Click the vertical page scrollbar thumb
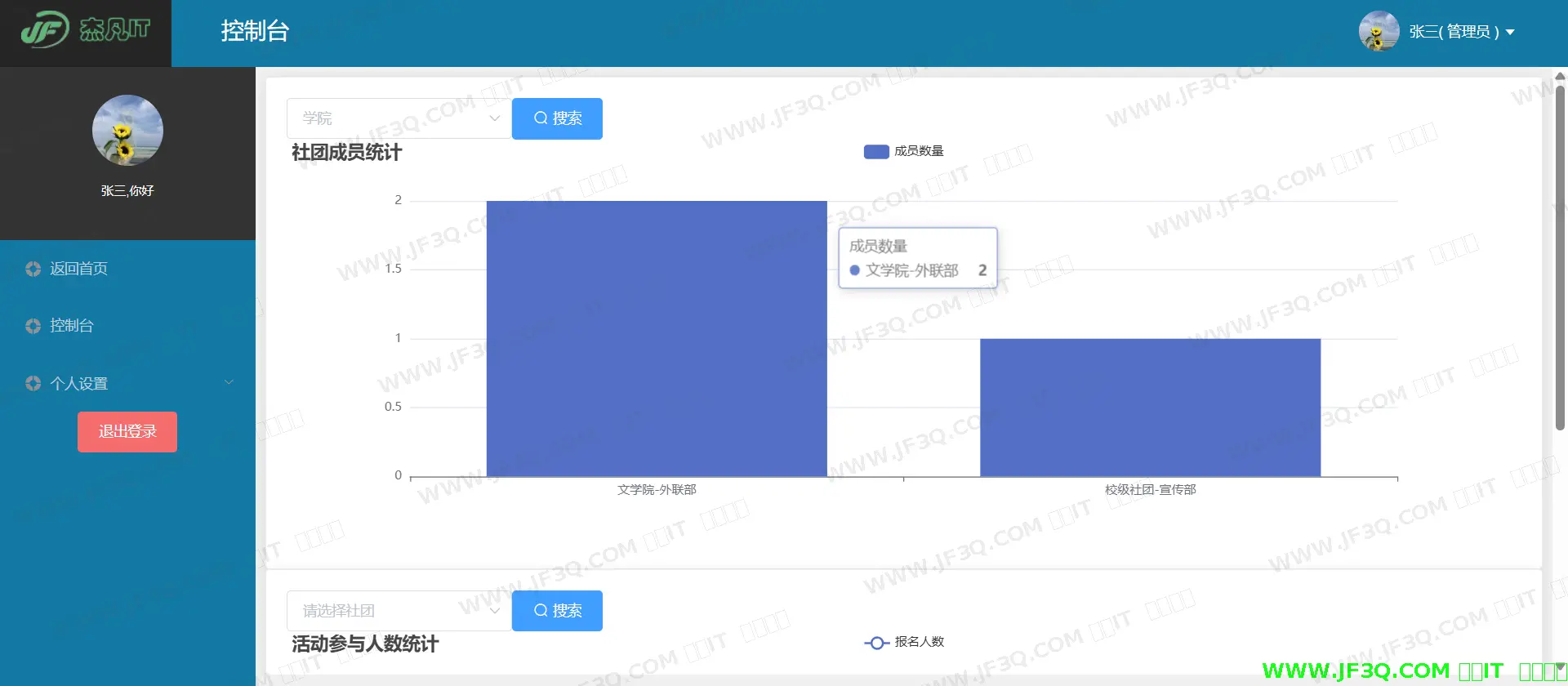Viewport: 1568px width, 686px height. pyautogui.click(x=1559, y=253)
